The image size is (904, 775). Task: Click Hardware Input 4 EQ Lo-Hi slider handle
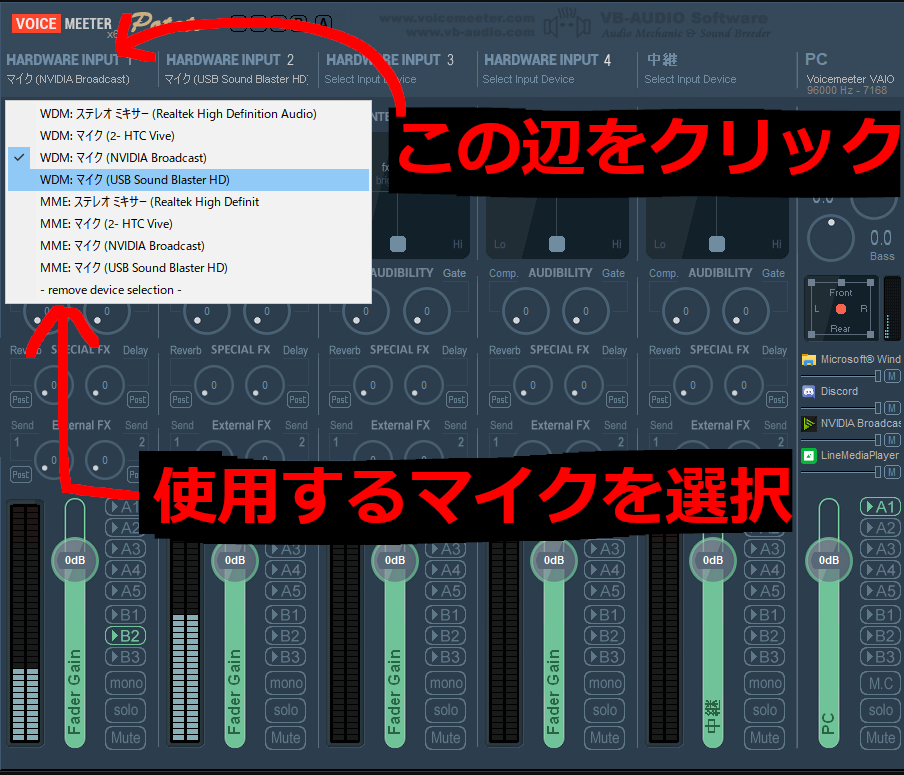click(x=557, y=244)
